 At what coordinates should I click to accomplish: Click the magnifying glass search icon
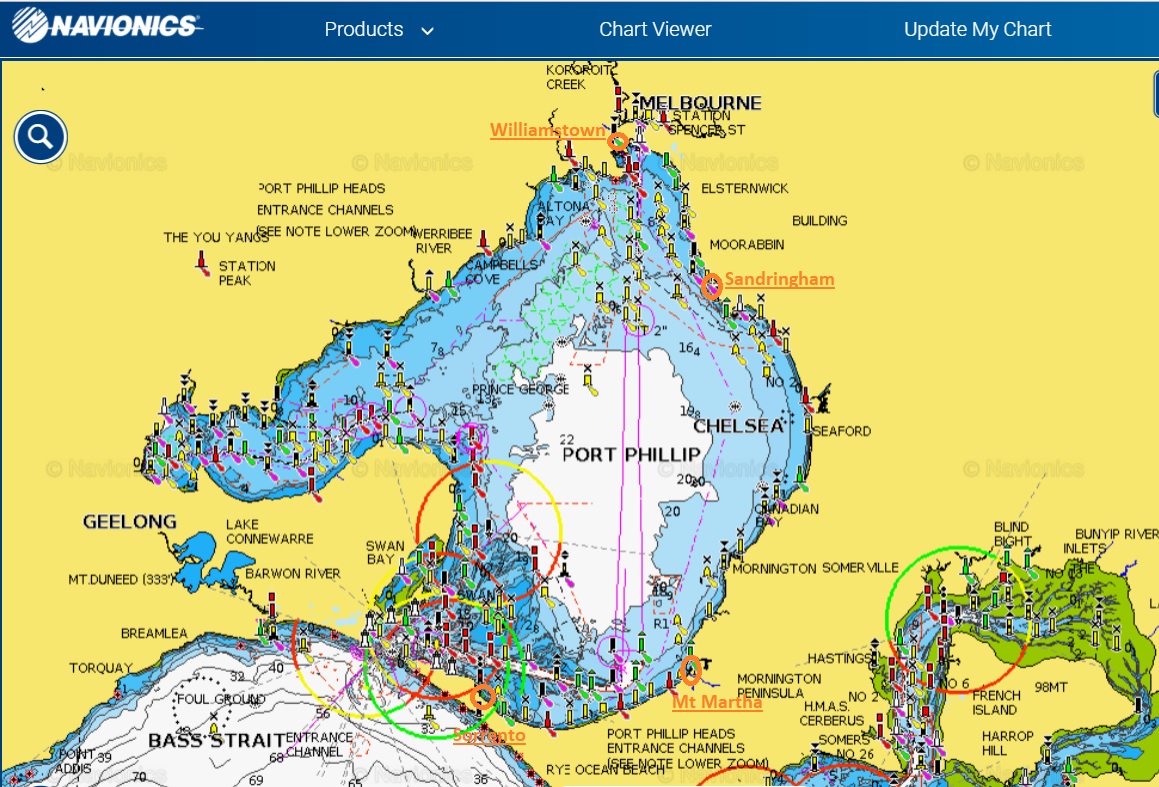40,137
